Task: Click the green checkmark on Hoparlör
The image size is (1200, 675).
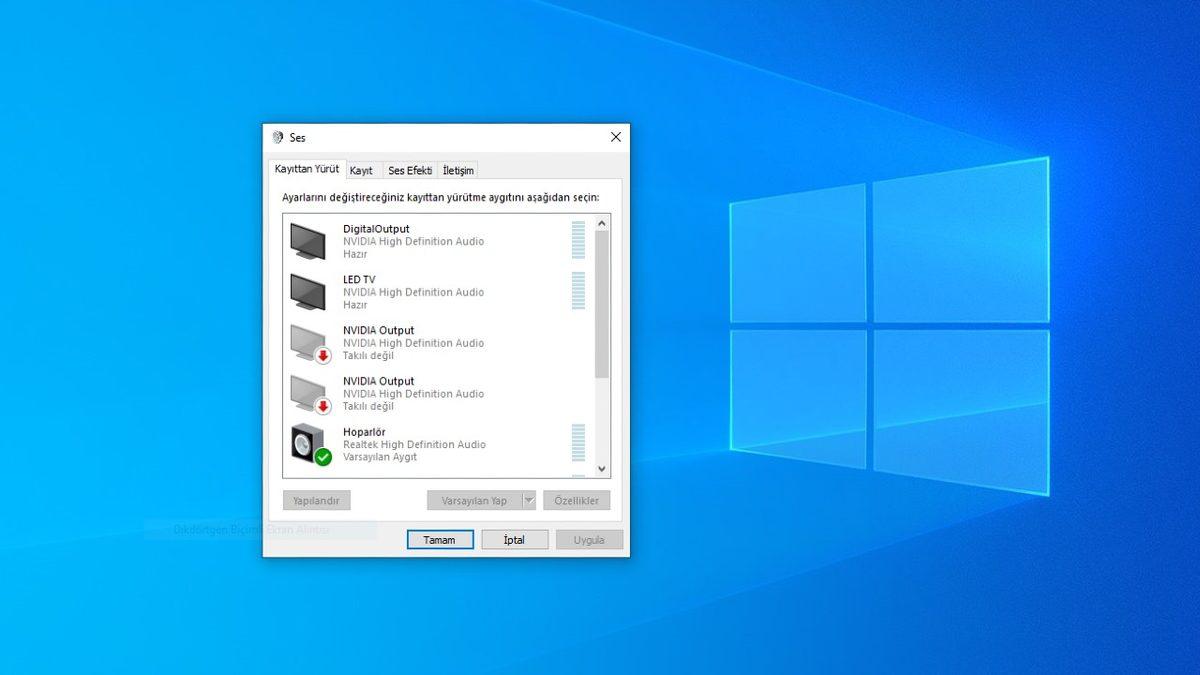Action: pyautogui.click(x=322, y=455)
